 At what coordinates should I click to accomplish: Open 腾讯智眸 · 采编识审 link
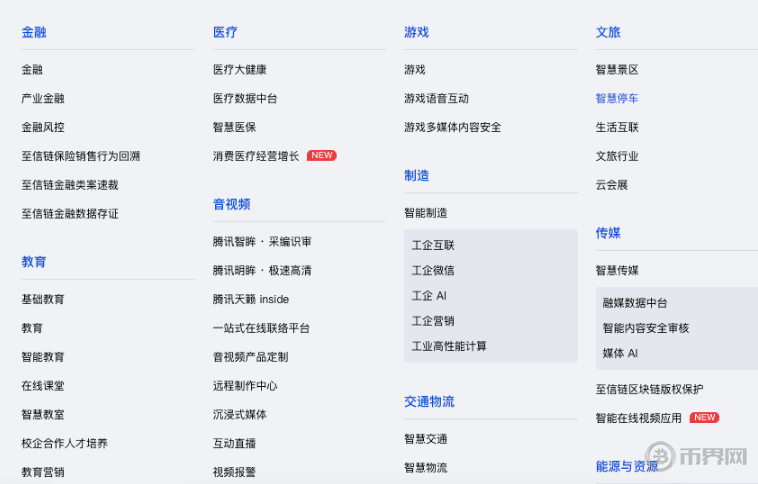coord(262,242)
